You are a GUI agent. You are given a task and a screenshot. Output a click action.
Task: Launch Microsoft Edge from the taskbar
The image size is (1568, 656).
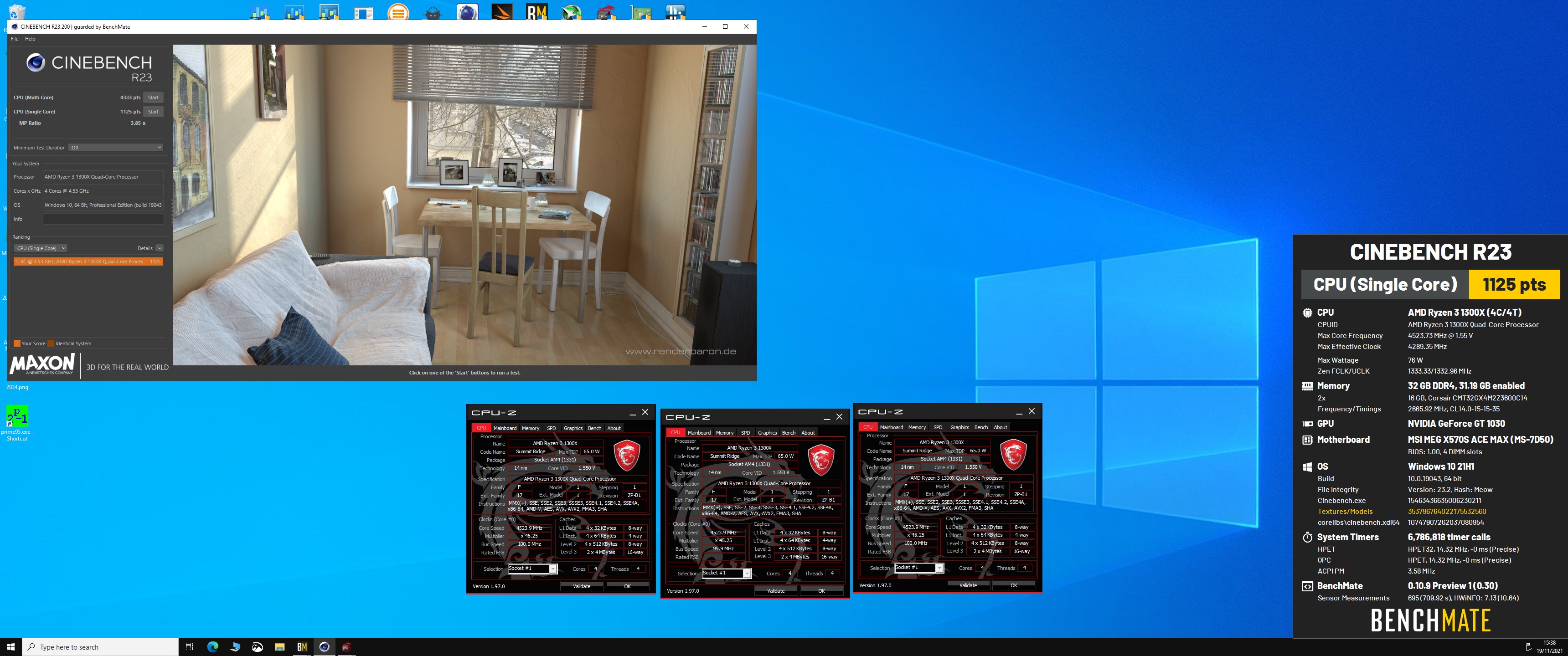212,647
